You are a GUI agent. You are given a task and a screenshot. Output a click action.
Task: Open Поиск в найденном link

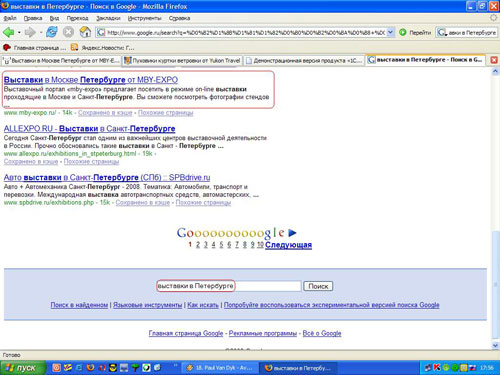pos(79,305)
